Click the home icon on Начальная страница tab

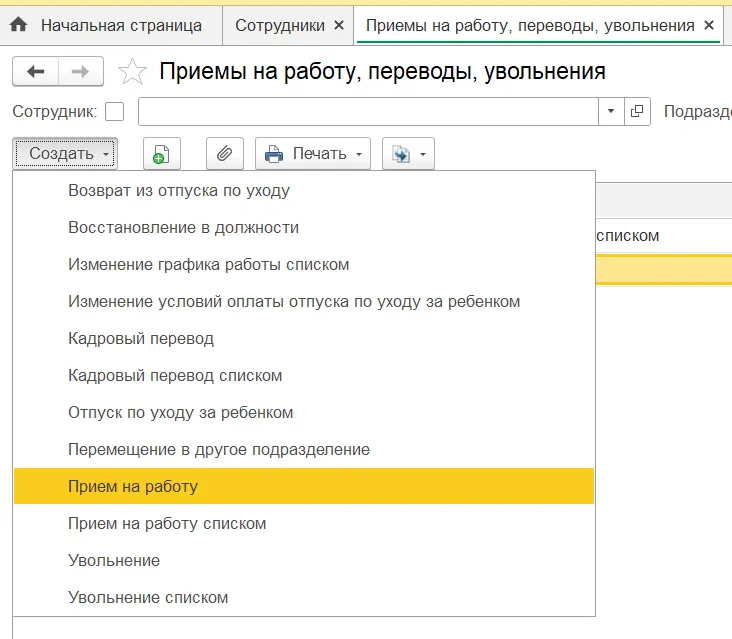[18, 25]
